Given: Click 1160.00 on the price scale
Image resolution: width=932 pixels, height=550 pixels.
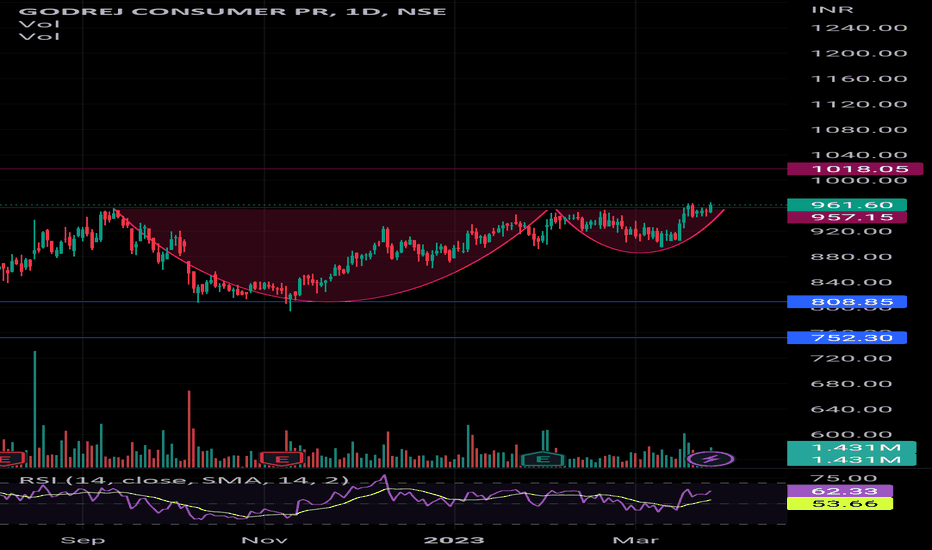Looking at the screenshot, I should point(859,79).
